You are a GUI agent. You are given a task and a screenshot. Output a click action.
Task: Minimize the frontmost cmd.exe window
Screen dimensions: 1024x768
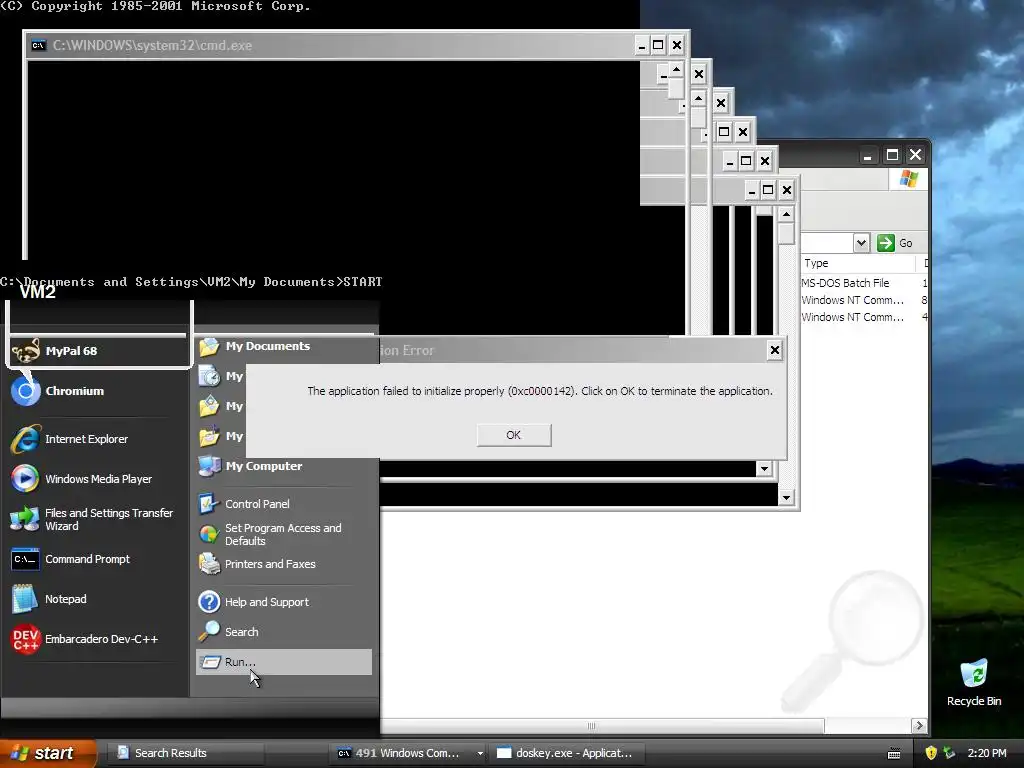pos(641,45)
